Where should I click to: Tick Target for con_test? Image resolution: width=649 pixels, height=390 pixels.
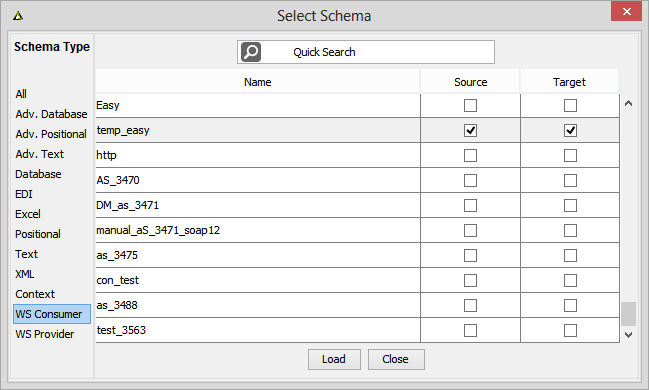point(570,281)
